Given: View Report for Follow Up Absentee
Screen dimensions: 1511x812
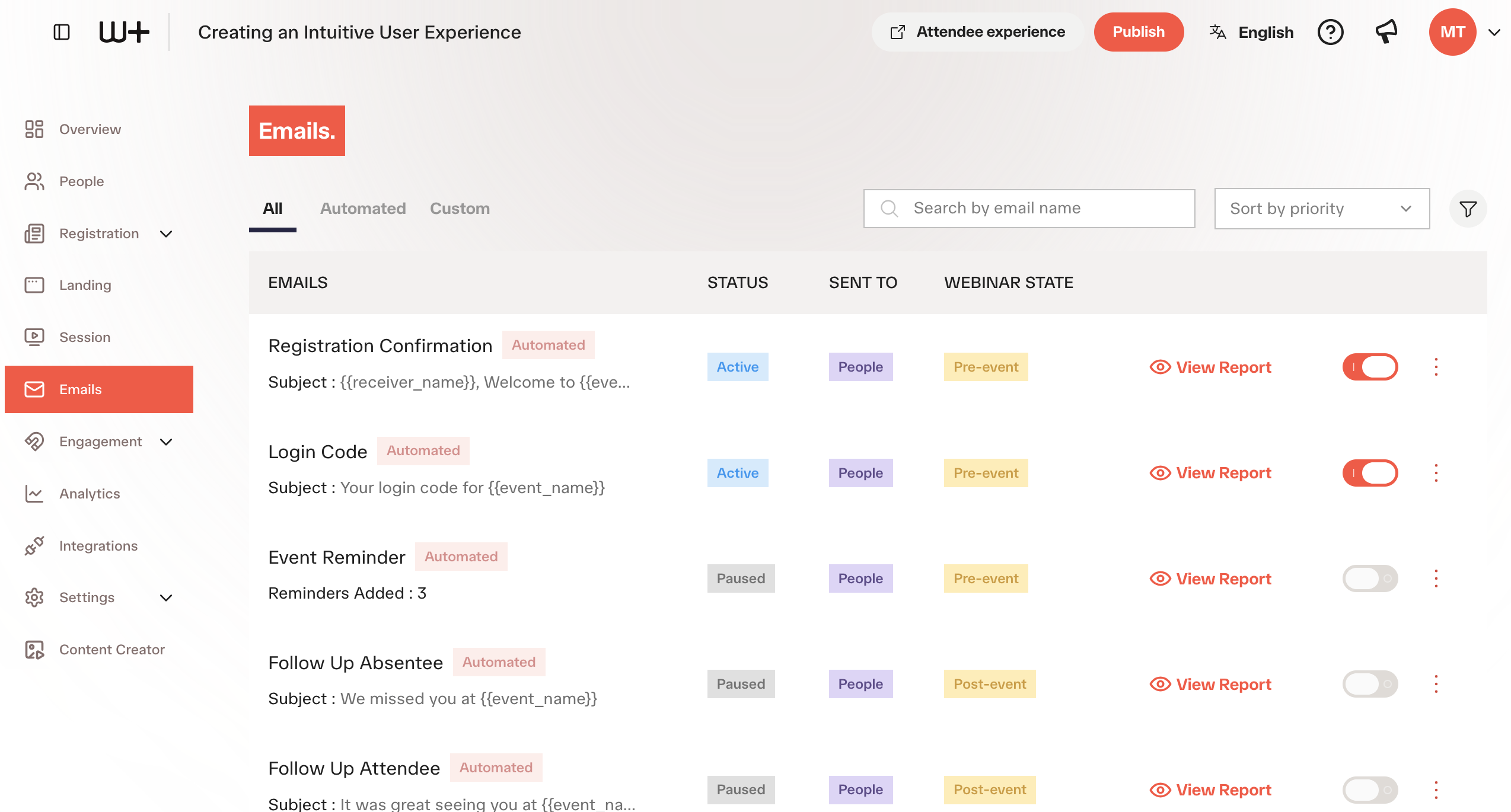Looking at the screenshot, I should tap(1210, 685).
